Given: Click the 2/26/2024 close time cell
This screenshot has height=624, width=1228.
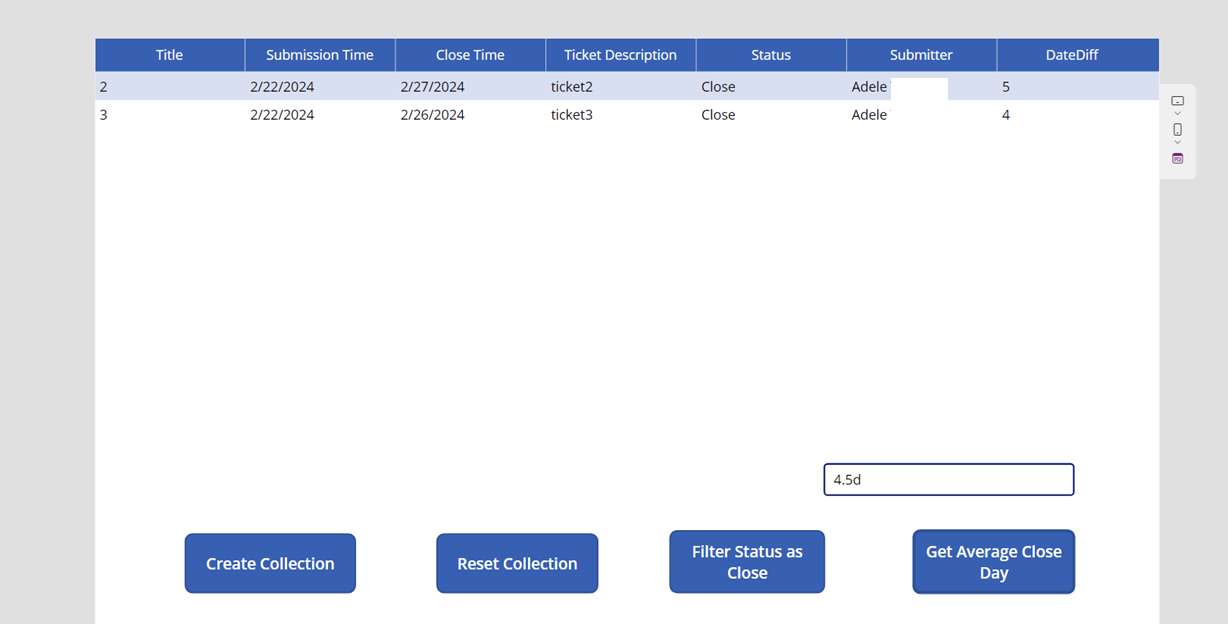Looking at the screenshot, I should 433,115.
